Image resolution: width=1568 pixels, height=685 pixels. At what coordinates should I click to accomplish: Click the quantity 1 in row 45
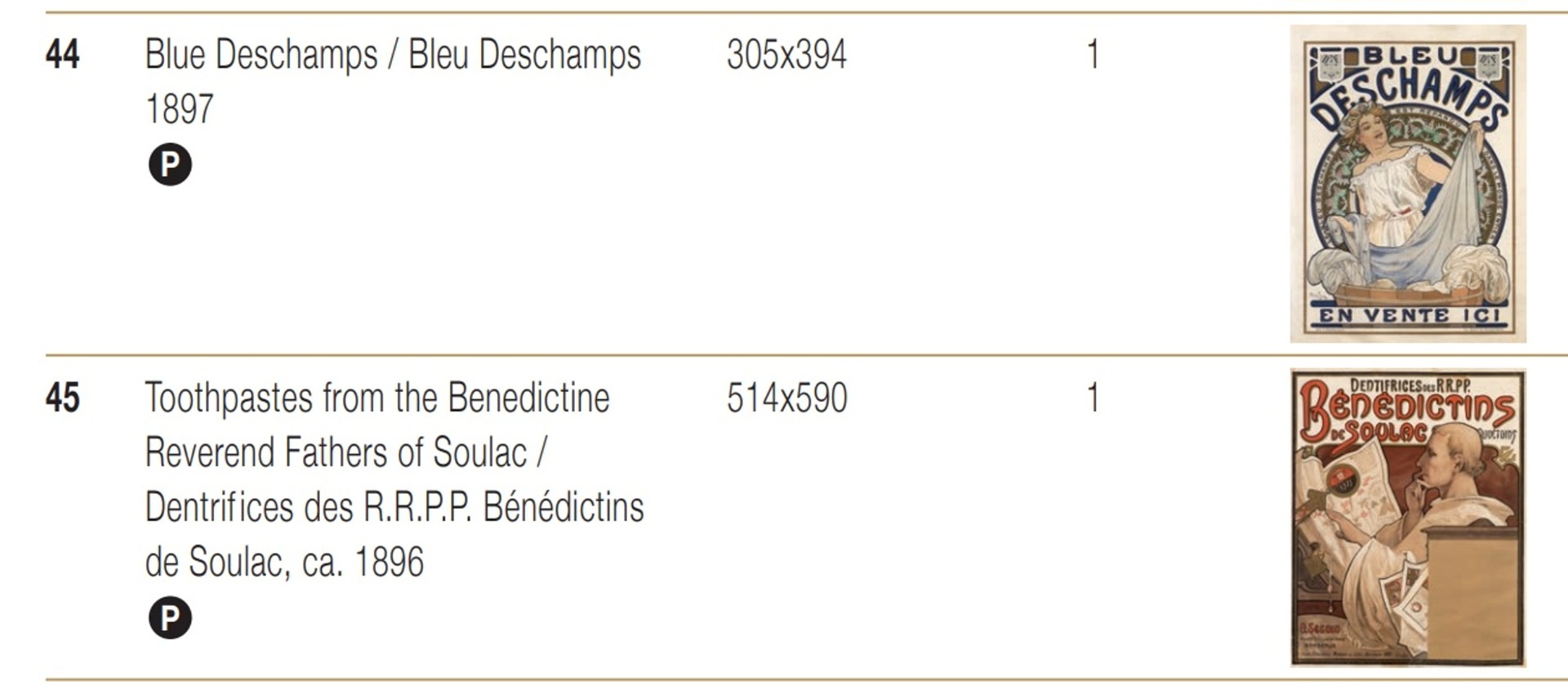pos(1093,399)
